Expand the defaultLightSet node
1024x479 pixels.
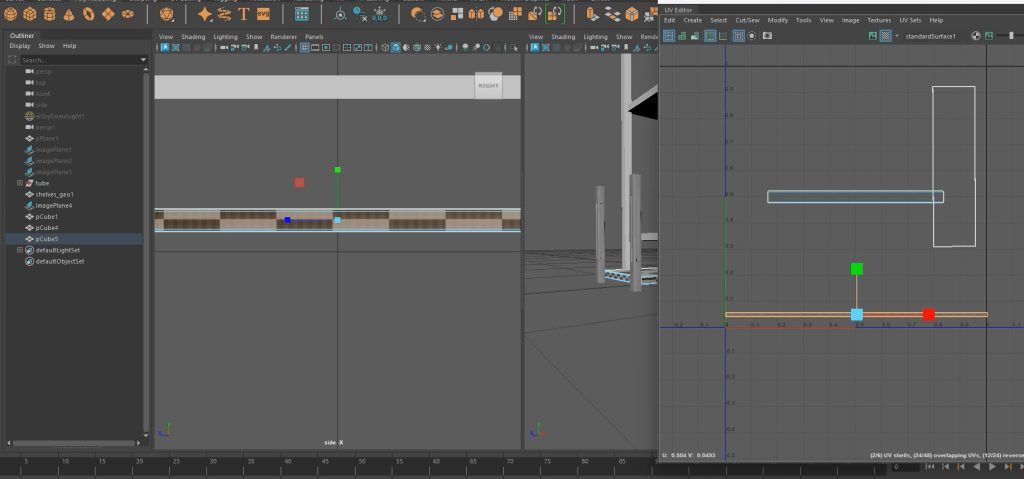19,250
